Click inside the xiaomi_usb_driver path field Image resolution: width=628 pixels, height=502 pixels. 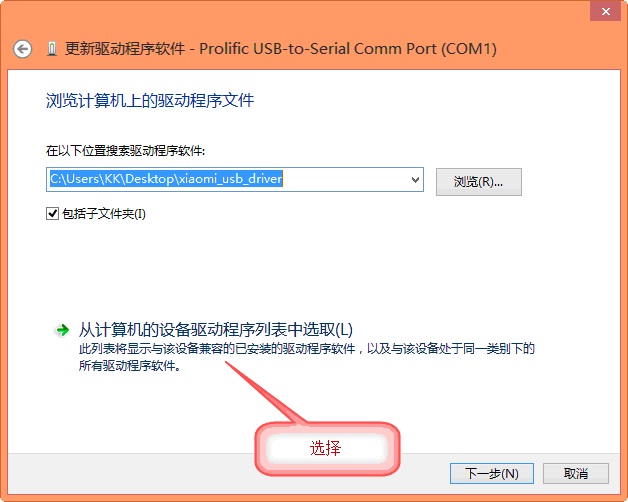(235, 179)
